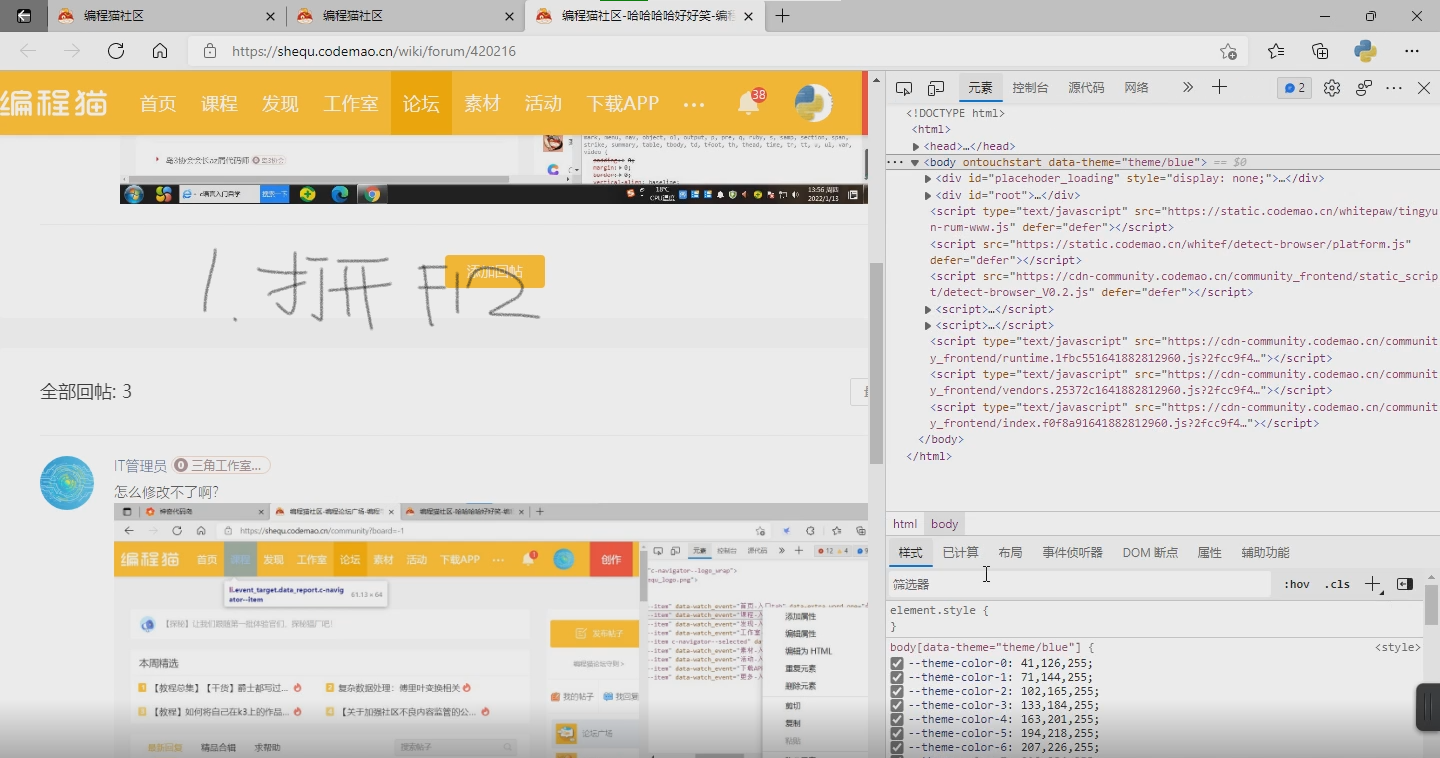Click the Python profile icon in toolbar
The width and height of the screenshot is (1440, 758).
point(1366,51)
